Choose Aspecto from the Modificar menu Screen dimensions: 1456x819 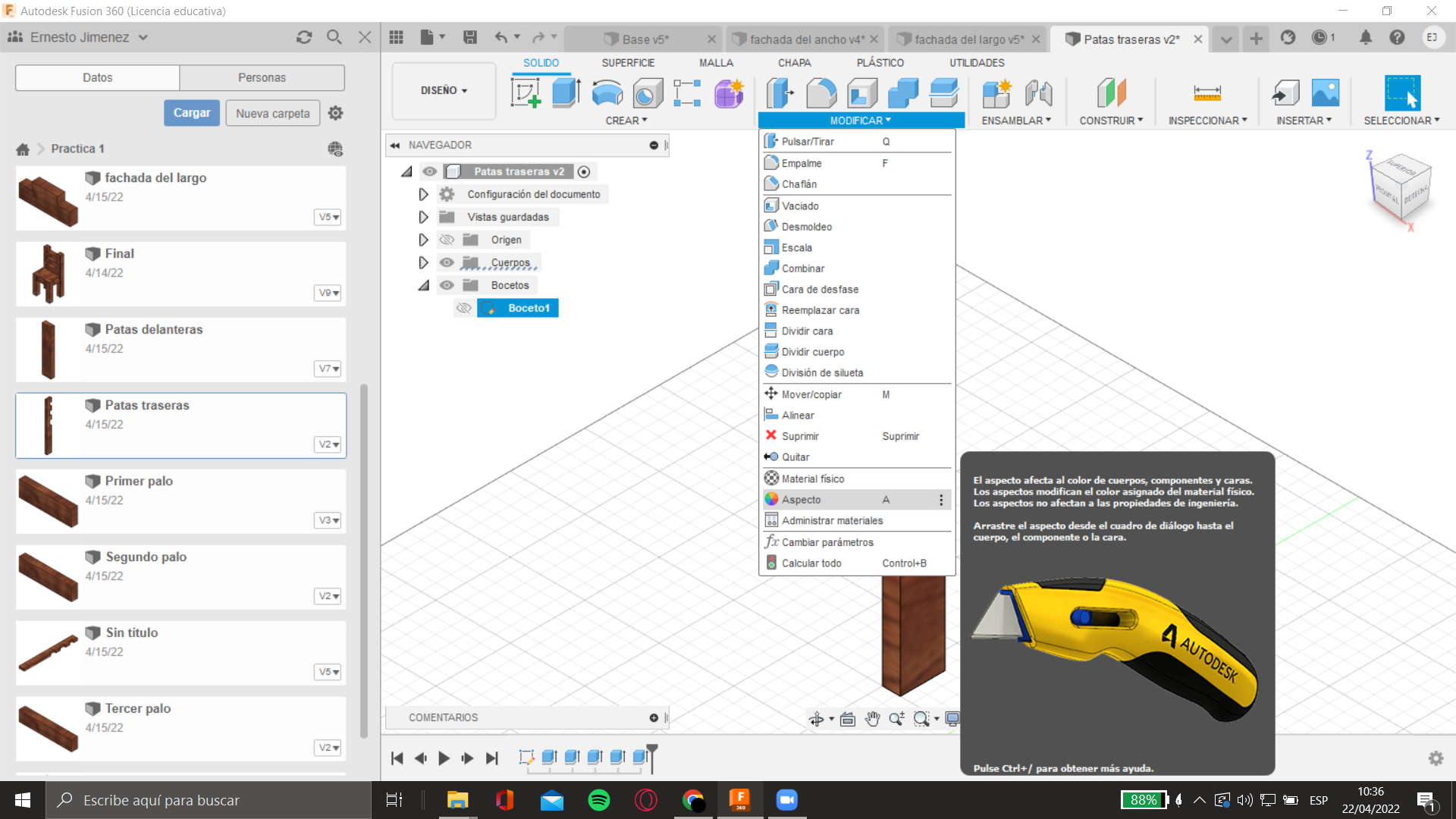pyautogui.click(x=856, y=500)
